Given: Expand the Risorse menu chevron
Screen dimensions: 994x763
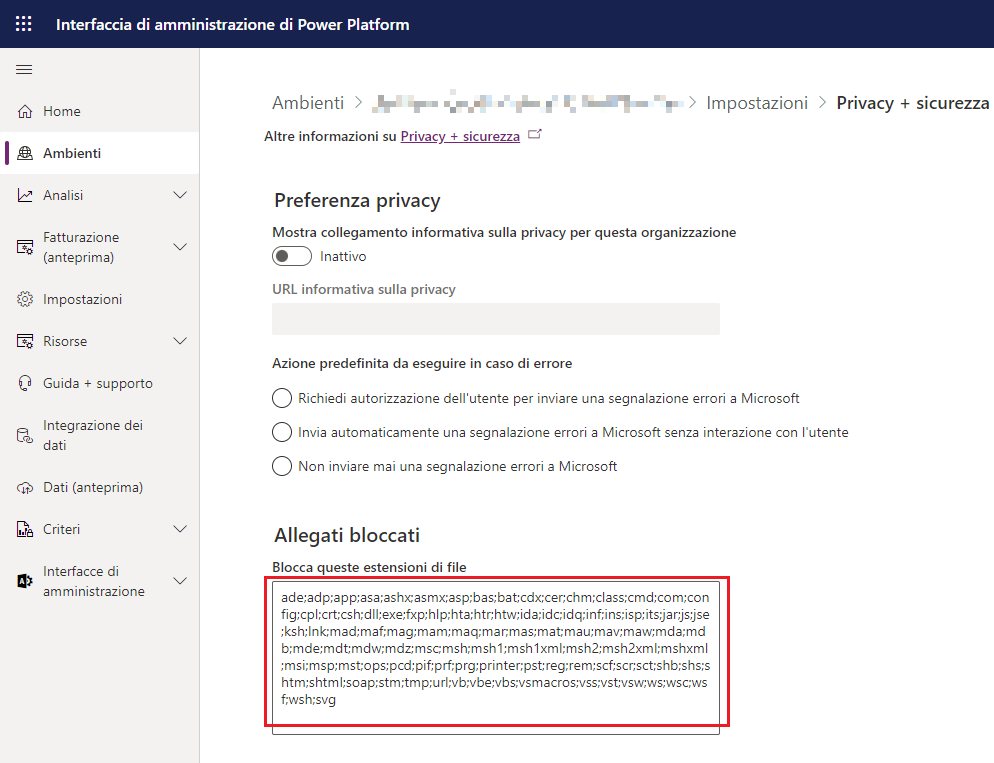Looking at the screenshot, I should (x=180, y=341).
